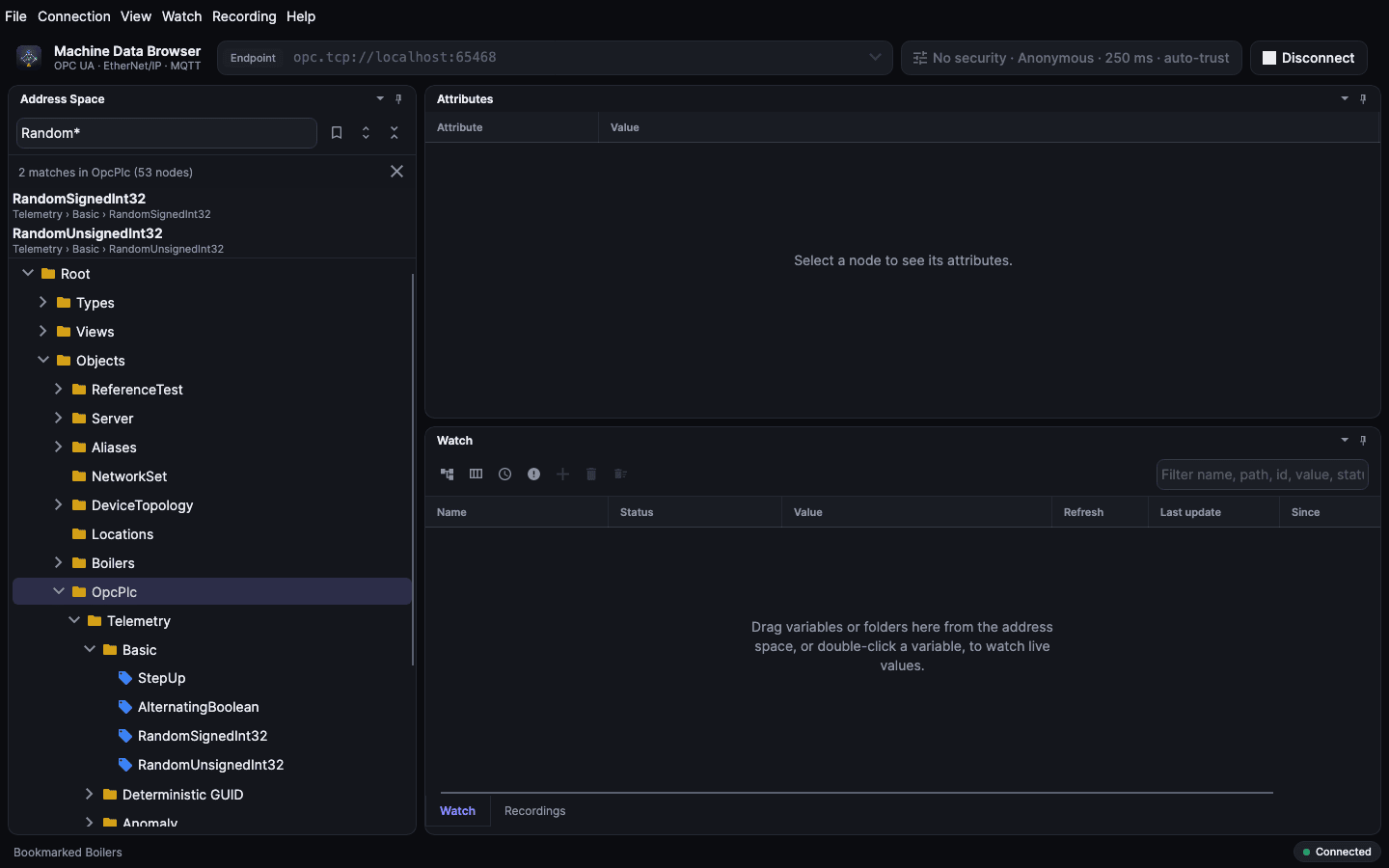This screenshot has height=868, width=1389.
Task: Click the Refresh column header
Action: (1100, 512)
